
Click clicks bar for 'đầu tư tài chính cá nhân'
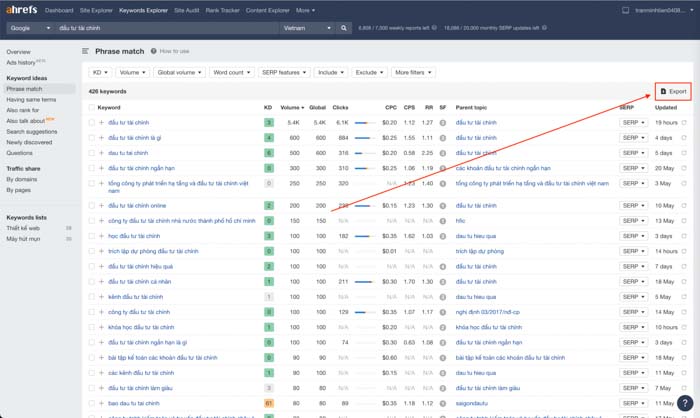(x=365, y=281)
